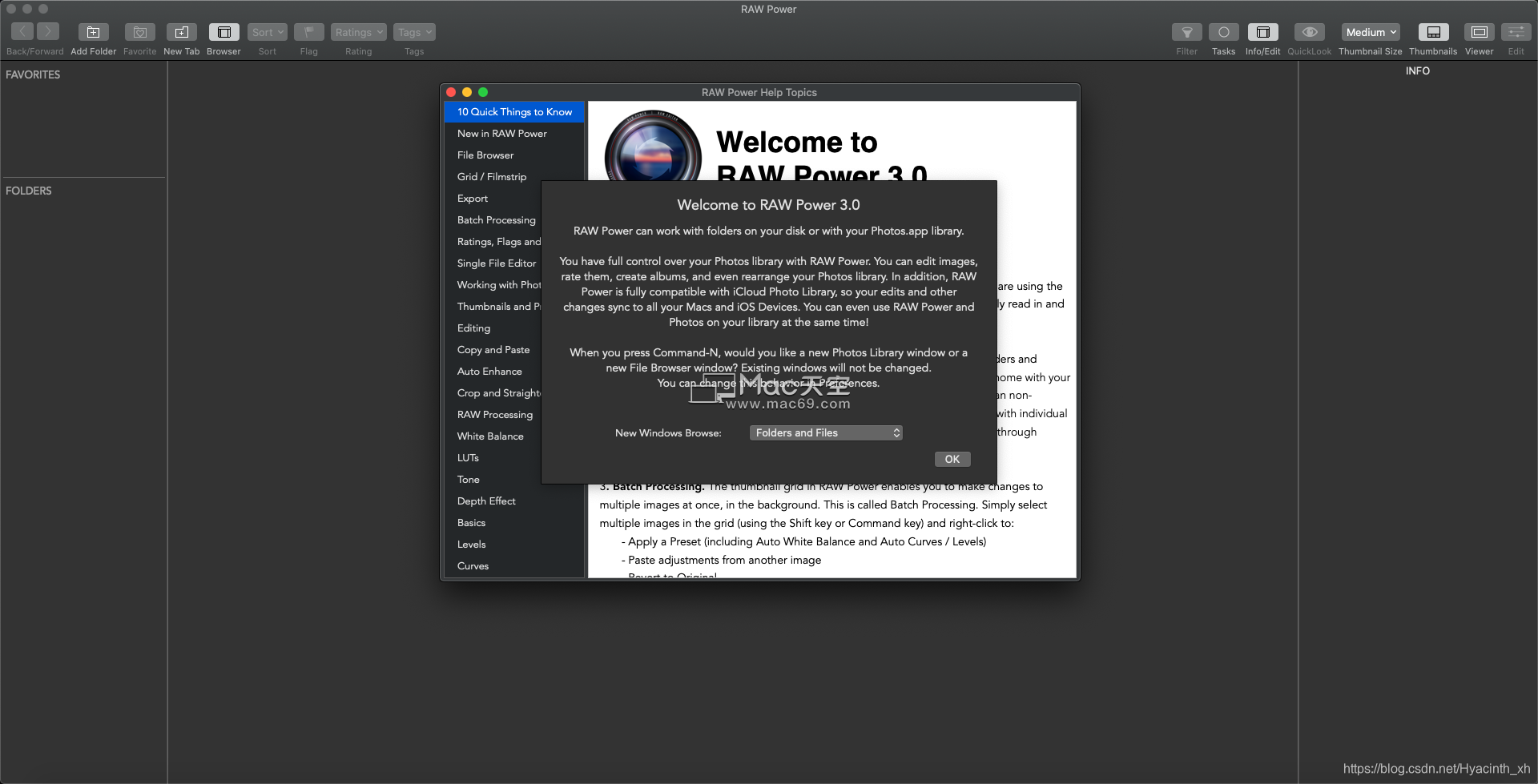Image resolution: width=1538 pixels, height=784 pixels.
Task: Toggle the Info/Edit panel icon
Action: 1263,32
